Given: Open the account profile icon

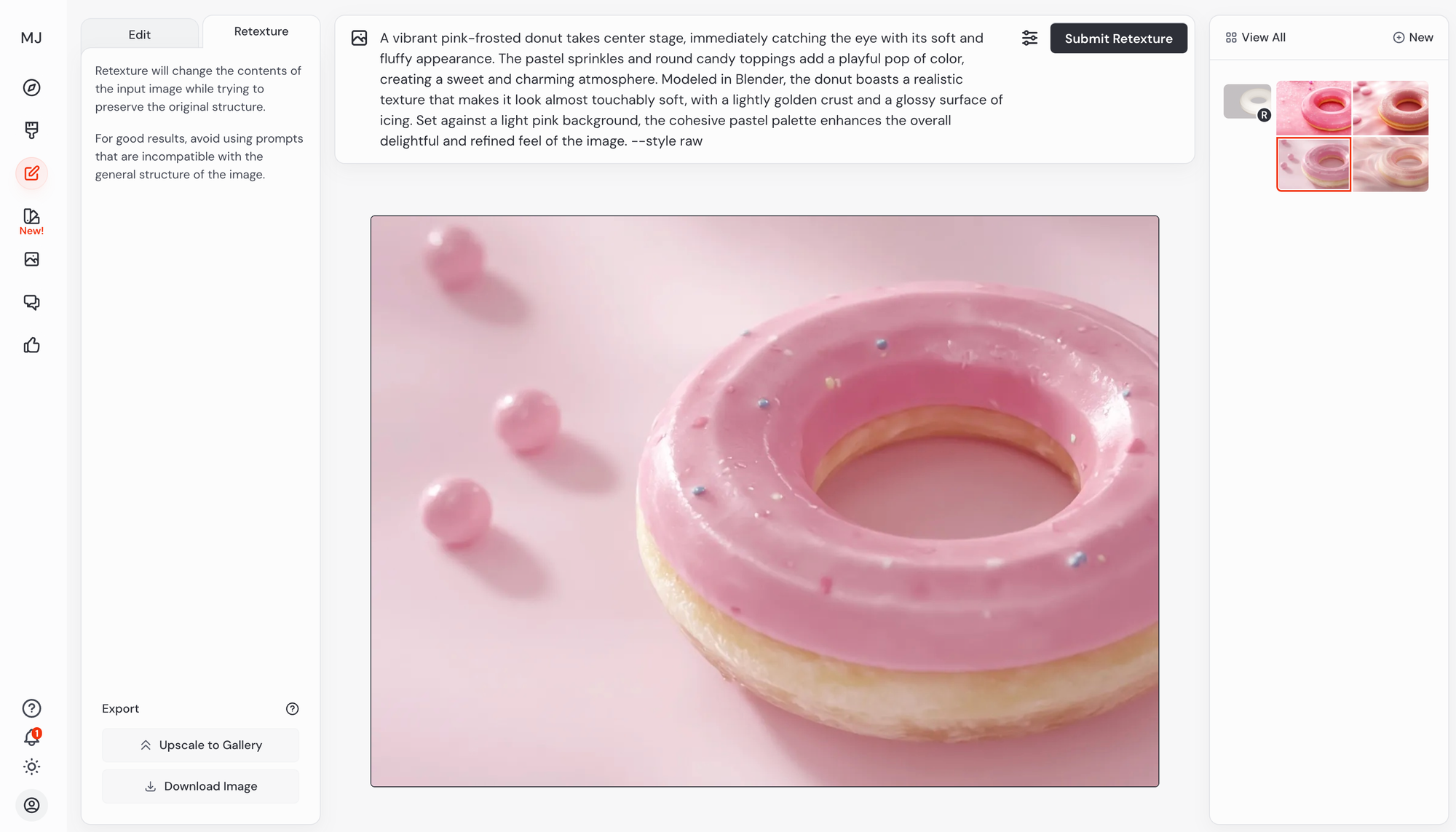Looking at the screenshot, I should pos(31,805).
